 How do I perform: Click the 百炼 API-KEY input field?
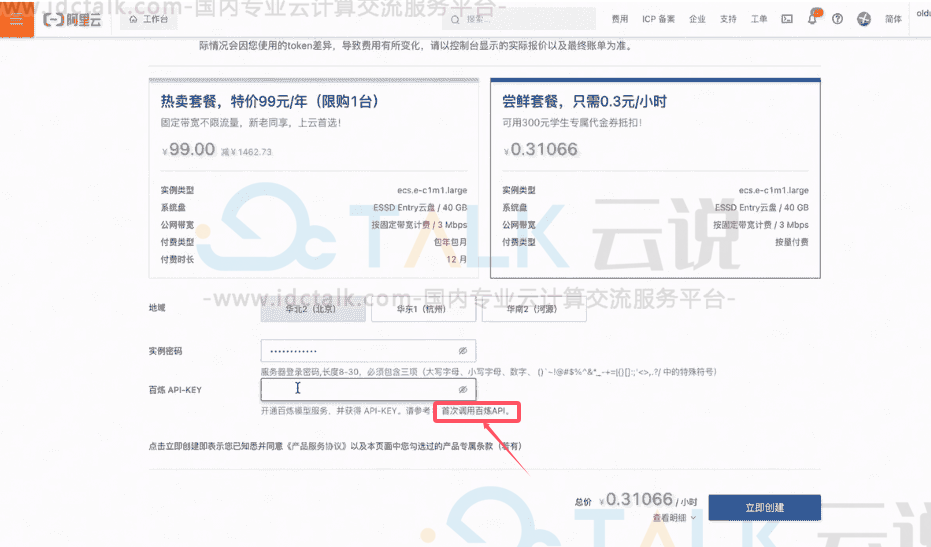click(368, 390)
